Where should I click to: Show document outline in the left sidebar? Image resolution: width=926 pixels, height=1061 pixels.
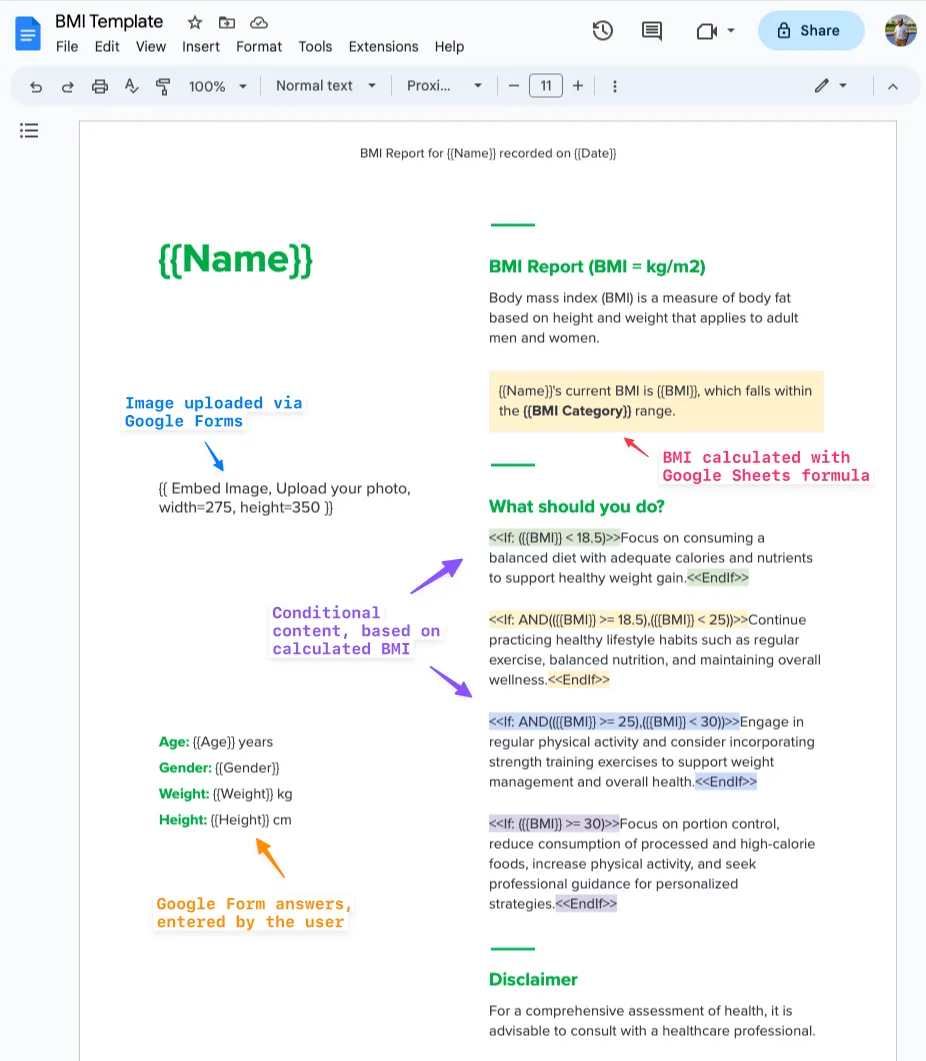[x=30, y=131]
